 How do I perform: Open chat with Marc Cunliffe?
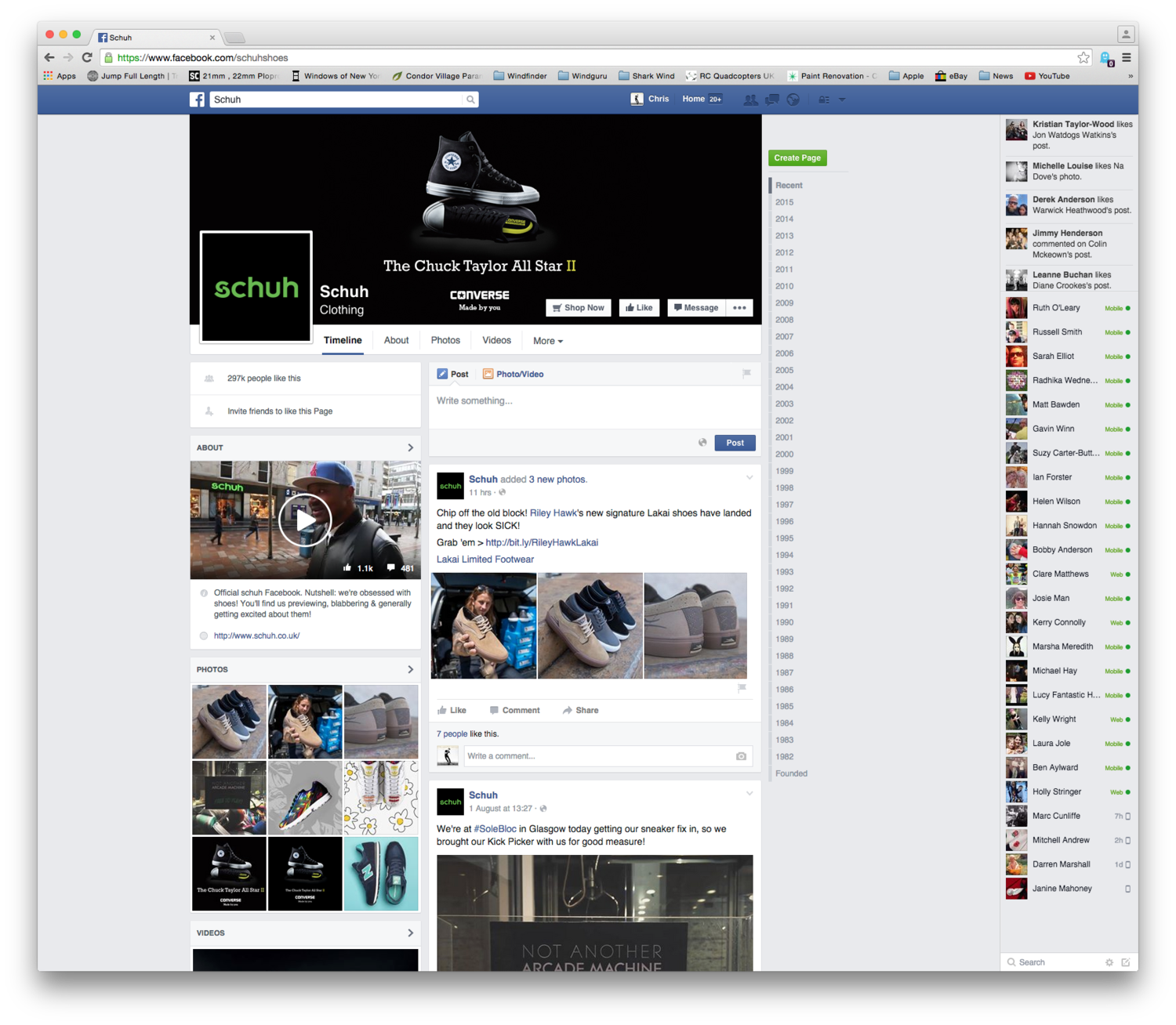1069,816
